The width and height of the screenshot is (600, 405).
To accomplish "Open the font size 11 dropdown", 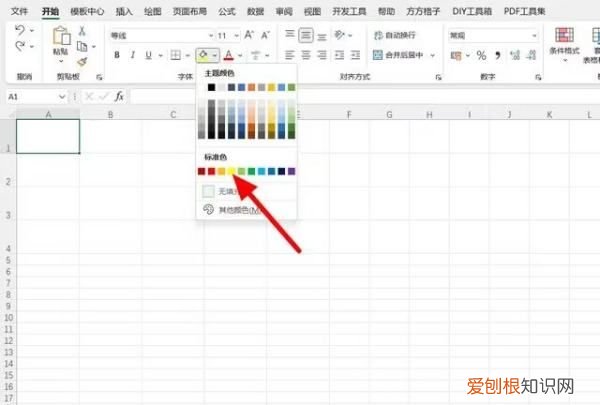I will [237, 36].
